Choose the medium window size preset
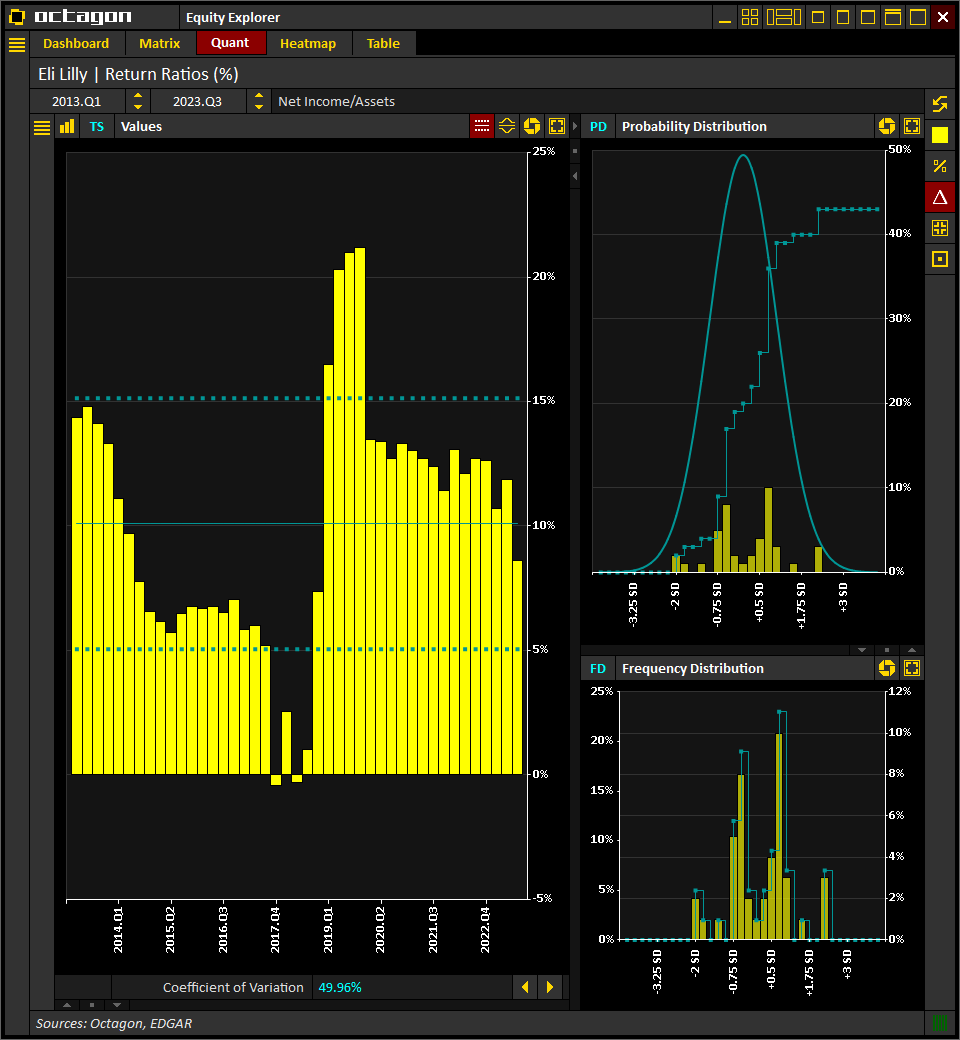This screenshot has height=1040, width=960. coord(868,17)
